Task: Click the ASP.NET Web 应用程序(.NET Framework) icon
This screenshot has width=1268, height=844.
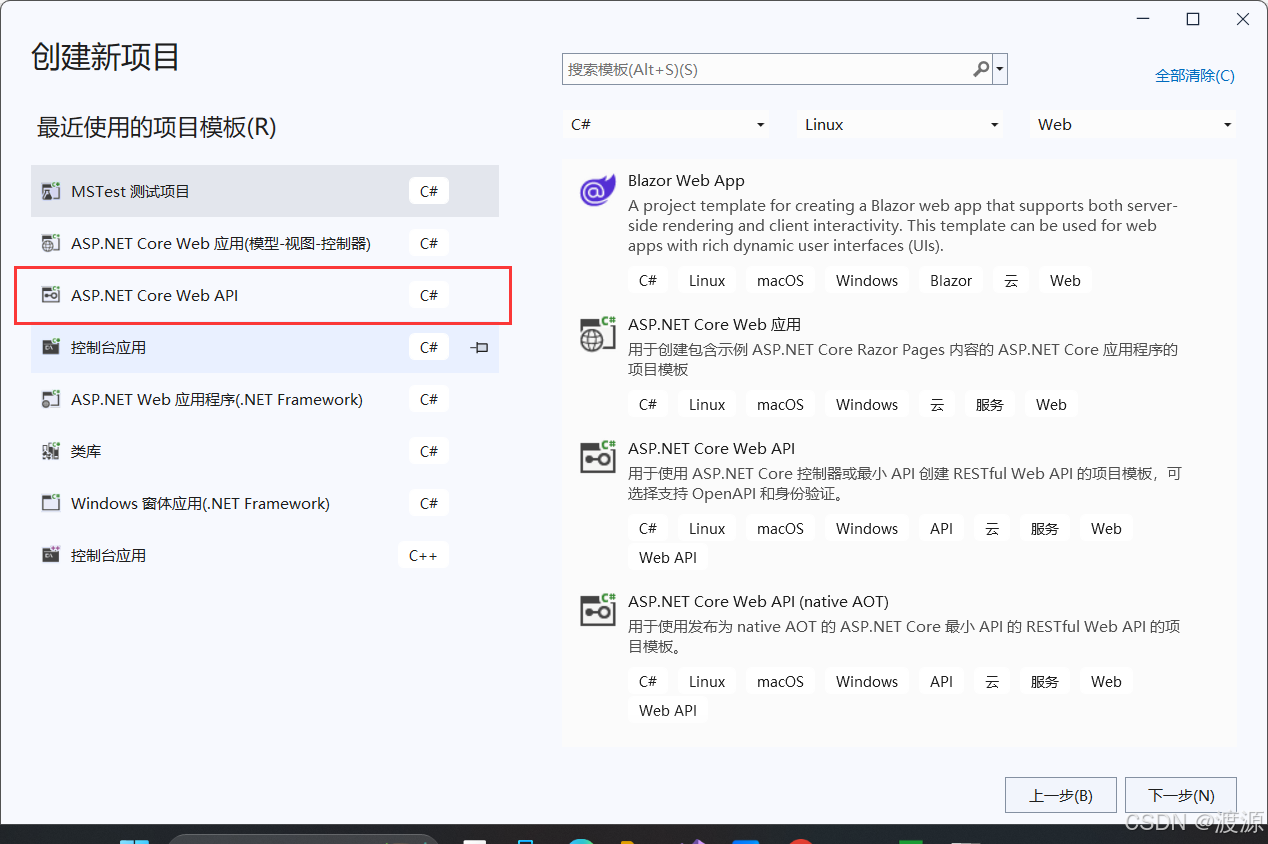Action: pos(51,399)
